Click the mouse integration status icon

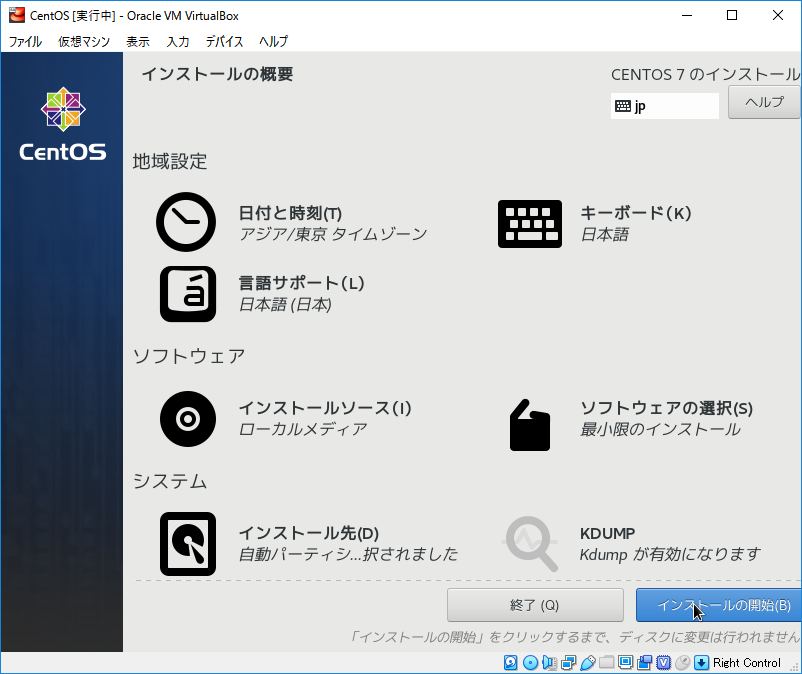coord(682,663)
